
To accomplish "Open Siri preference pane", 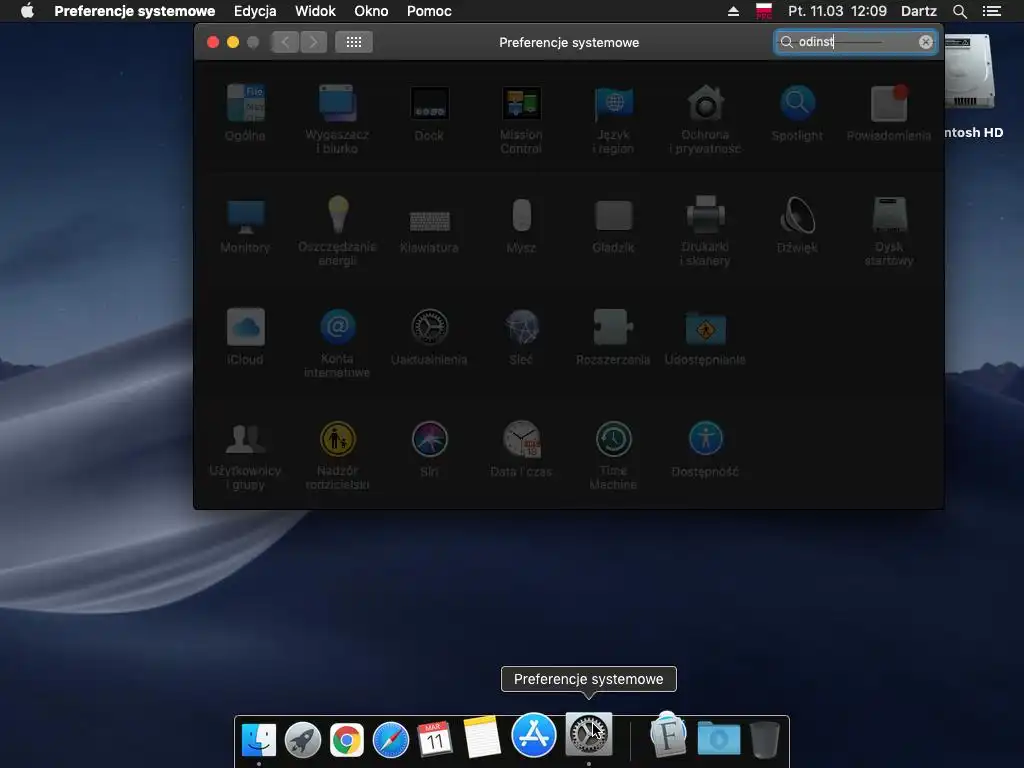I will pyautogui.click(x=429, y=449).
